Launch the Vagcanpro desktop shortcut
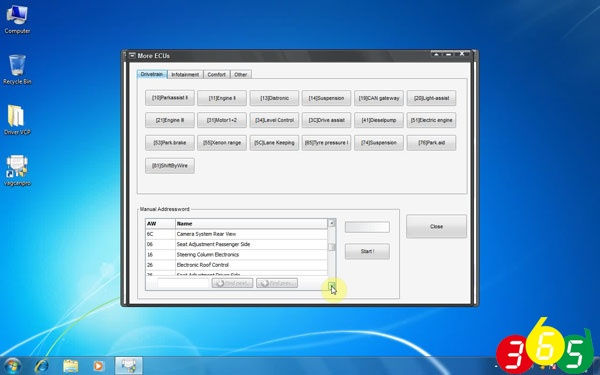 tap(17, 171)
